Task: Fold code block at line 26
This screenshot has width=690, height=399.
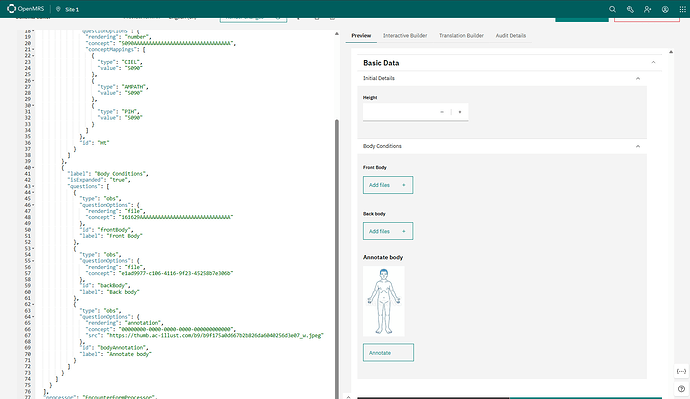Action: pos(33,81)
